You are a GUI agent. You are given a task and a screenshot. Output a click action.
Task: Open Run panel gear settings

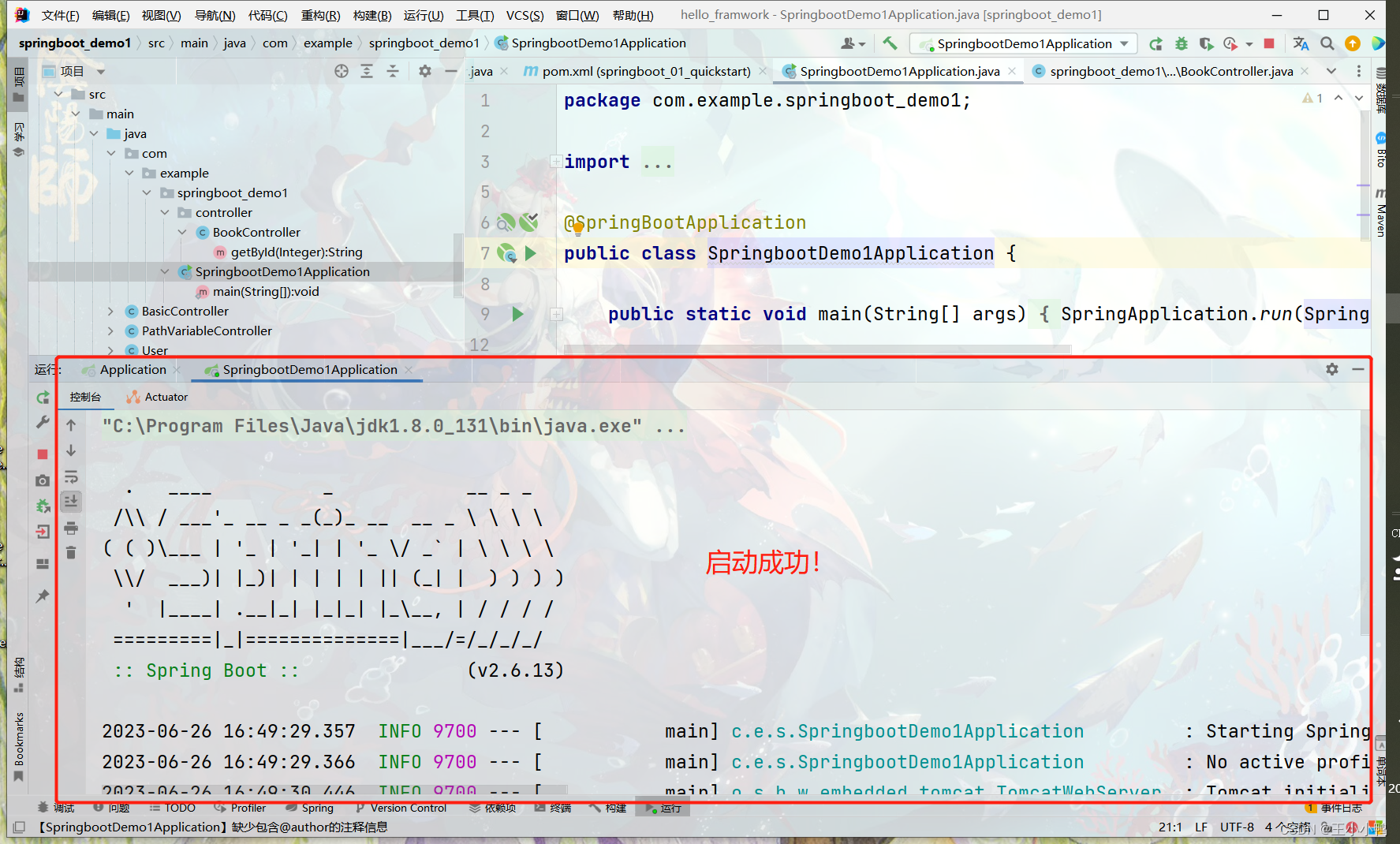1332,369
